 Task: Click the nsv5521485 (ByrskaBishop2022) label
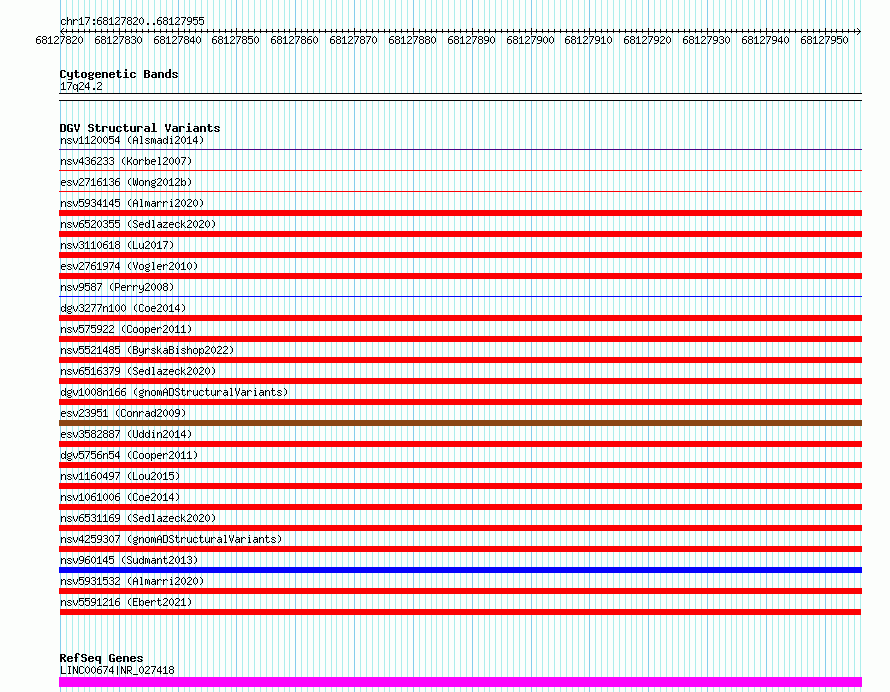coord(147,350)
